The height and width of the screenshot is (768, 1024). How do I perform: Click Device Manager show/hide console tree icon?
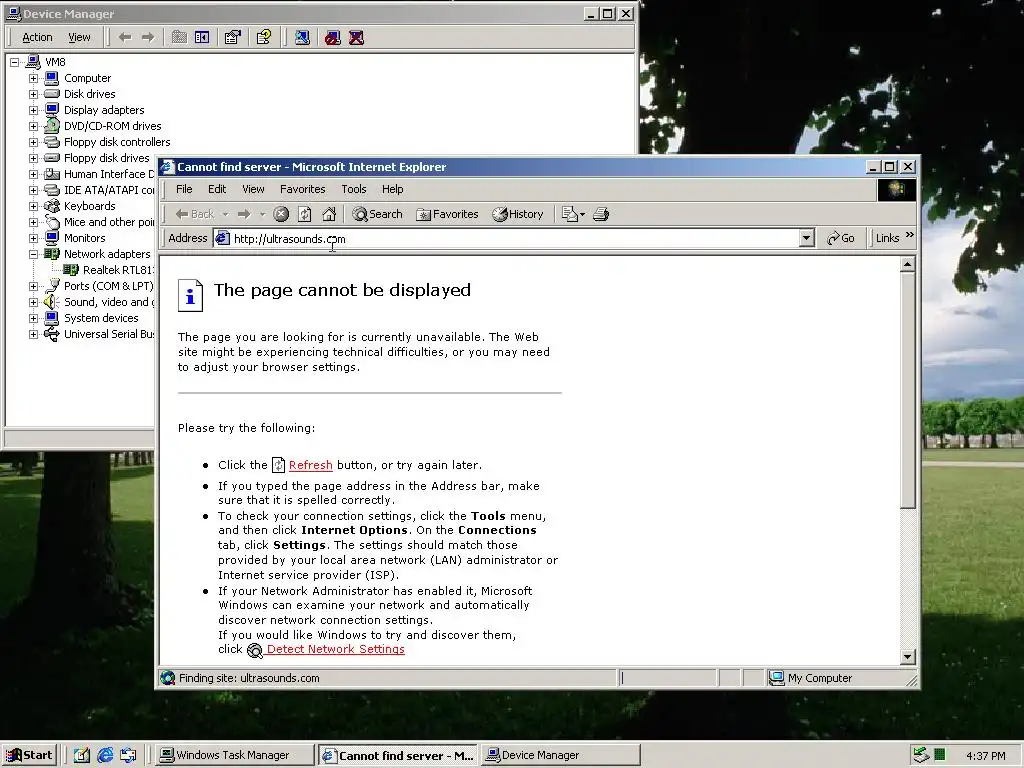202,37
